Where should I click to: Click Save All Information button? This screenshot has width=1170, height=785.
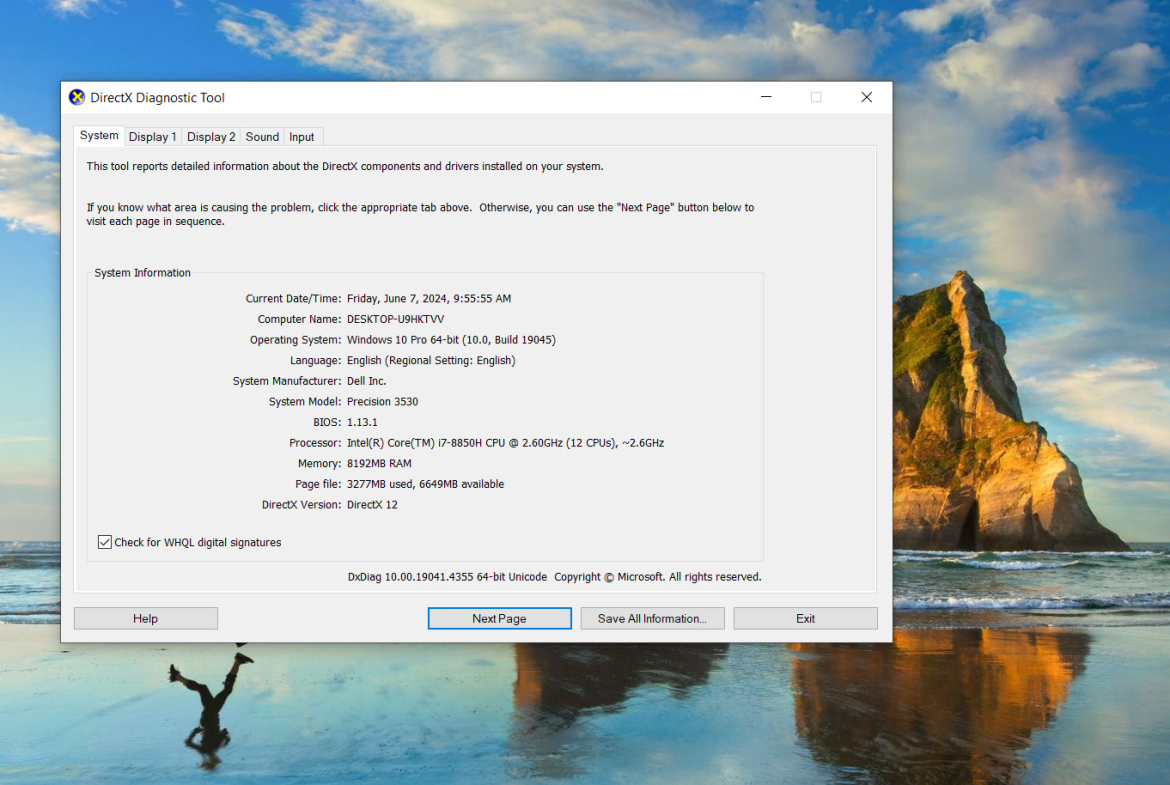(652, 619)
